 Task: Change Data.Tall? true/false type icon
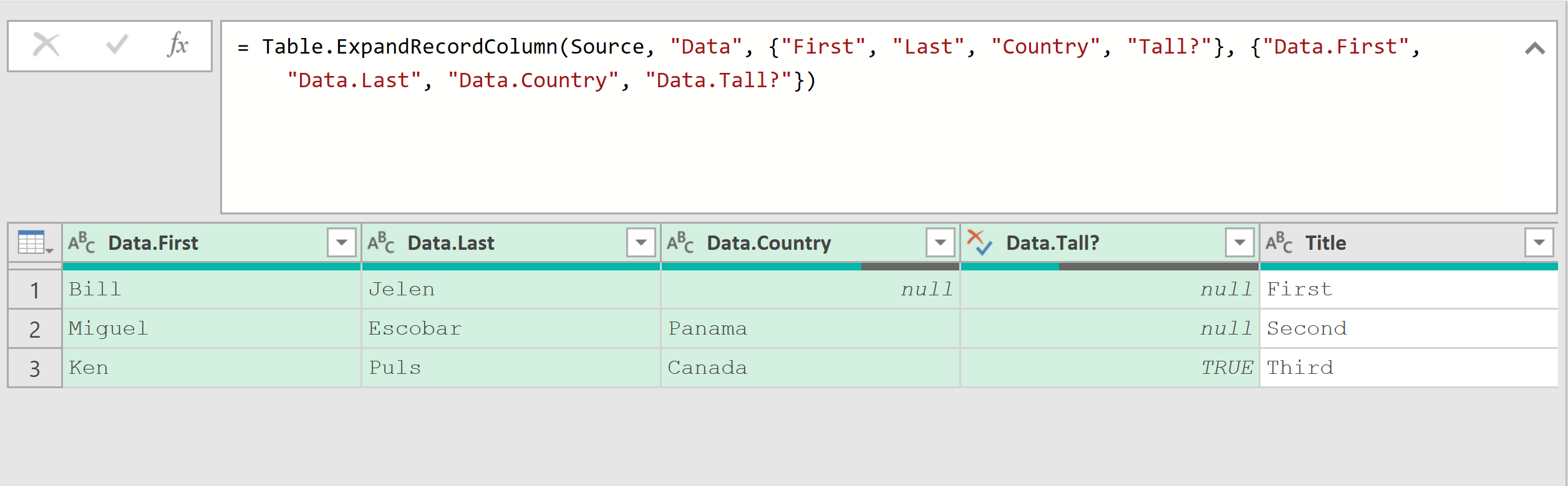(x=979, y=242)
